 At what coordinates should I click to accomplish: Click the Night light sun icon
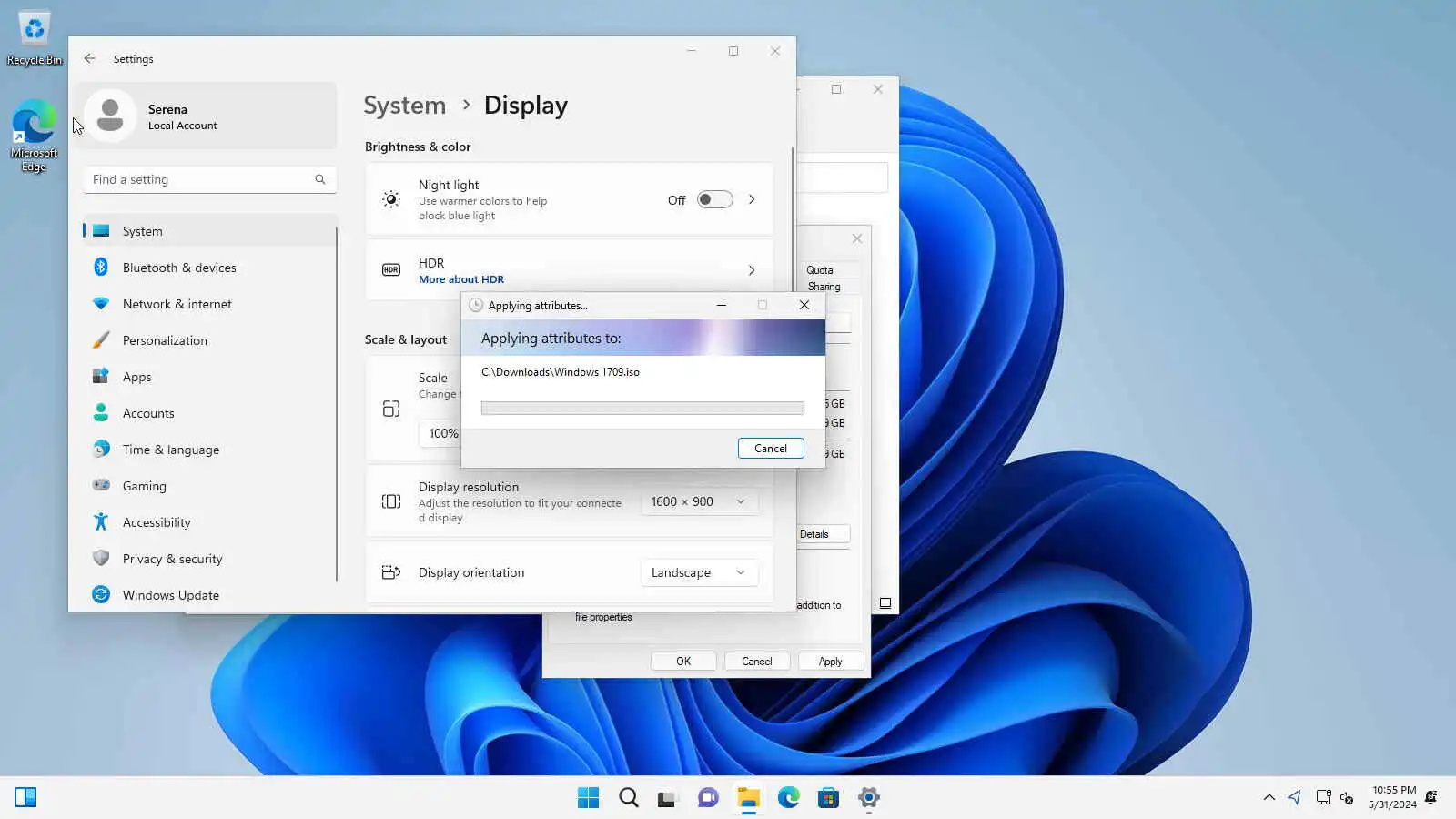[391, 199]
